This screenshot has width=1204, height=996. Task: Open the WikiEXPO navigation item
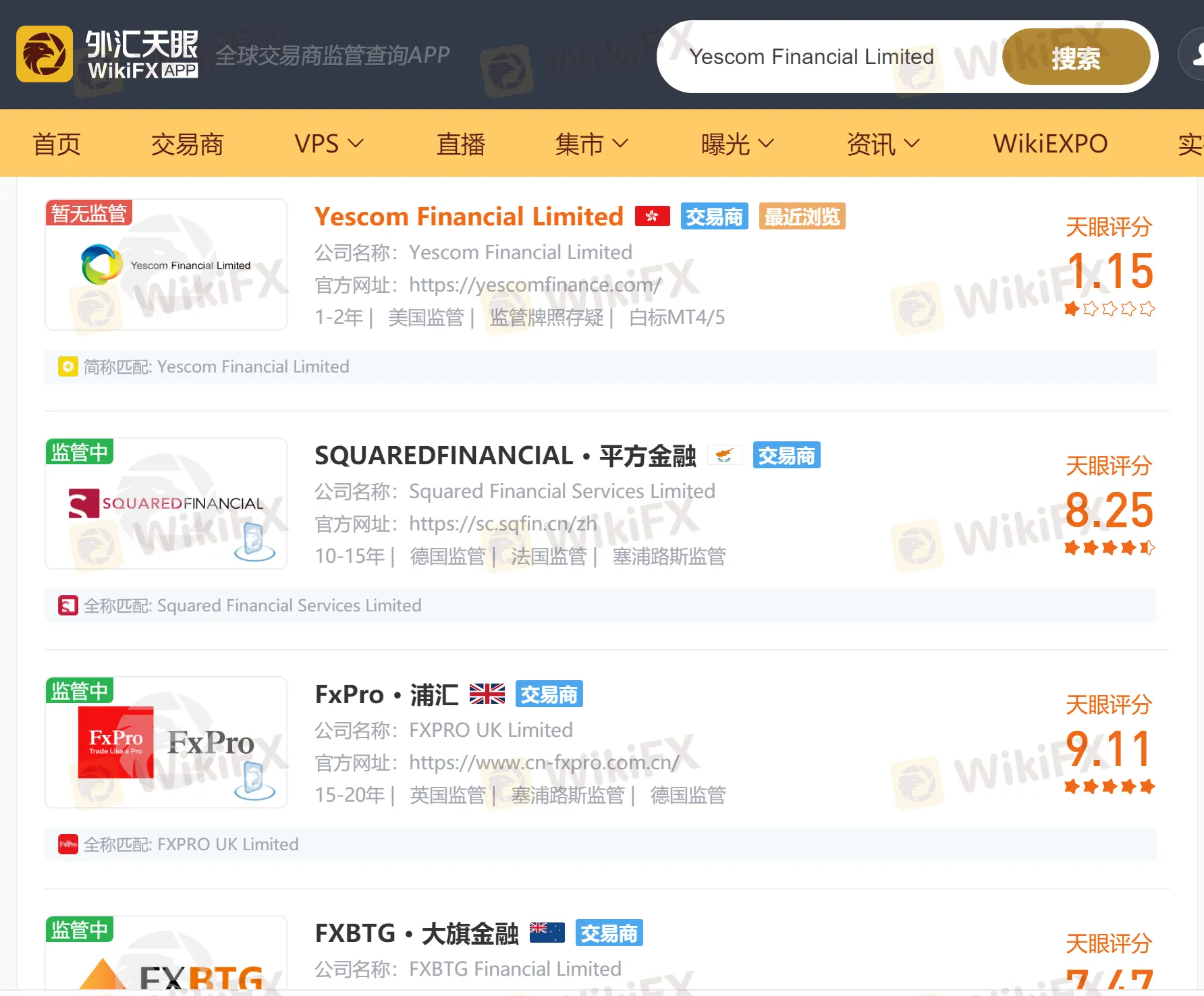click(x=1049, y=144)
